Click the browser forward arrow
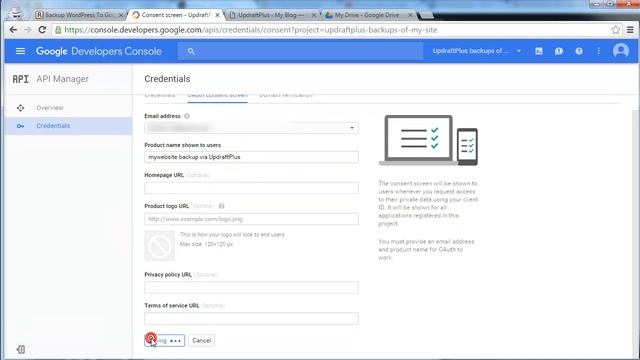This screenshot has height=360, width=640. click(x=27, y=30)
